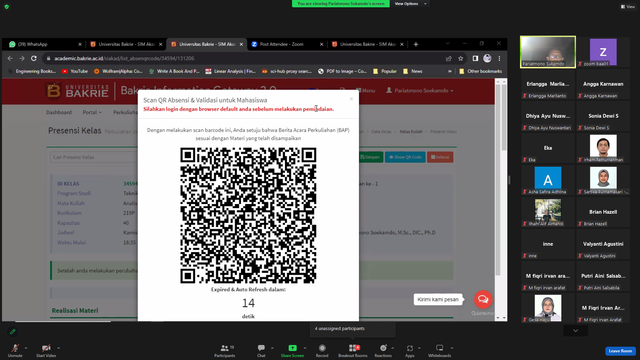Close the QR code dialog
This screenshot has width=640, height=360.
pos(351,99)
